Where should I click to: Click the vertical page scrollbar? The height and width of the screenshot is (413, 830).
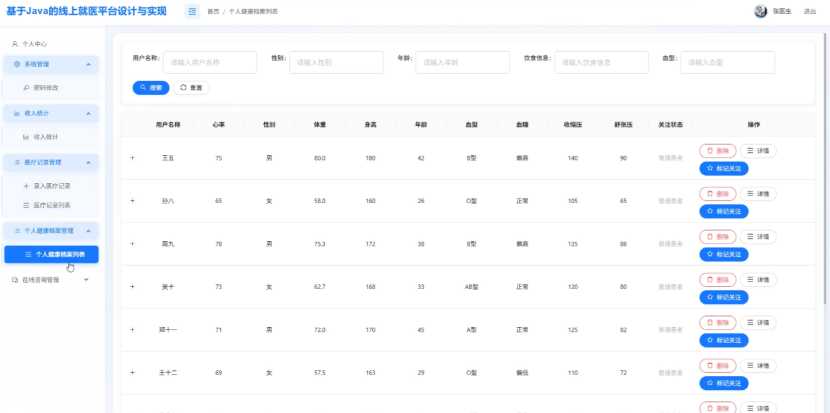(826, 169)
